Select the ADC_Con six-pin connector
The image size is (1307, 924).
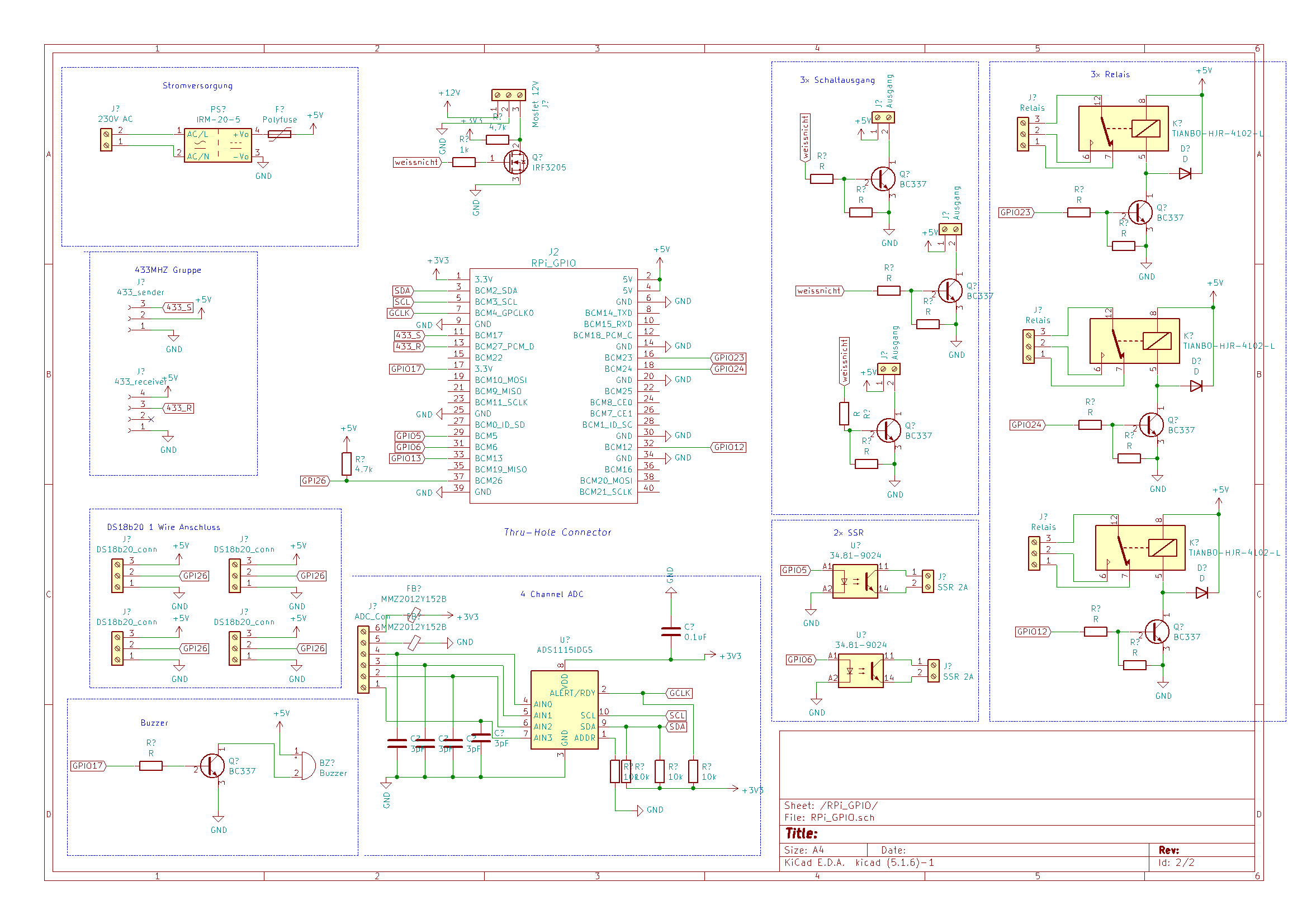coord(363,660)
